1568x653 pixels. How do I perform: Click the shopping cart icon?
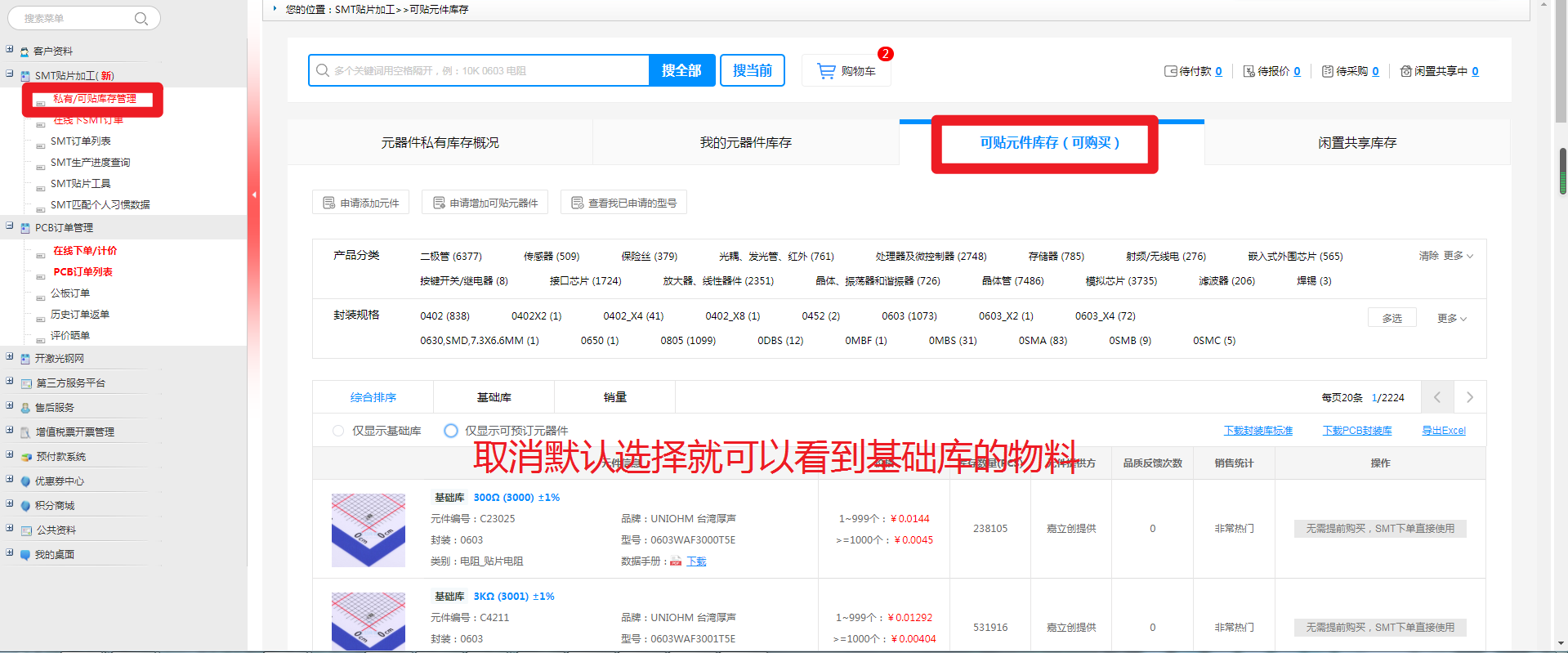tap(826, 71)
